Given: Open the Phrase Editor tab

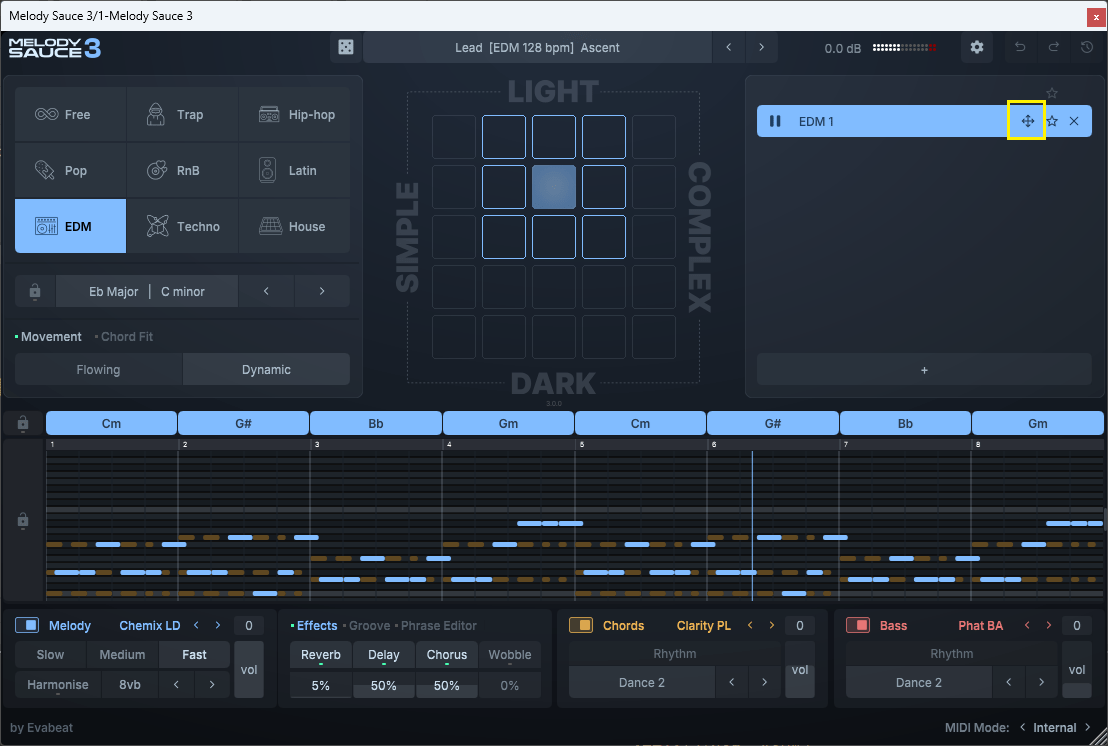Looking at the screenshot, I should click(x=438, y=625).
